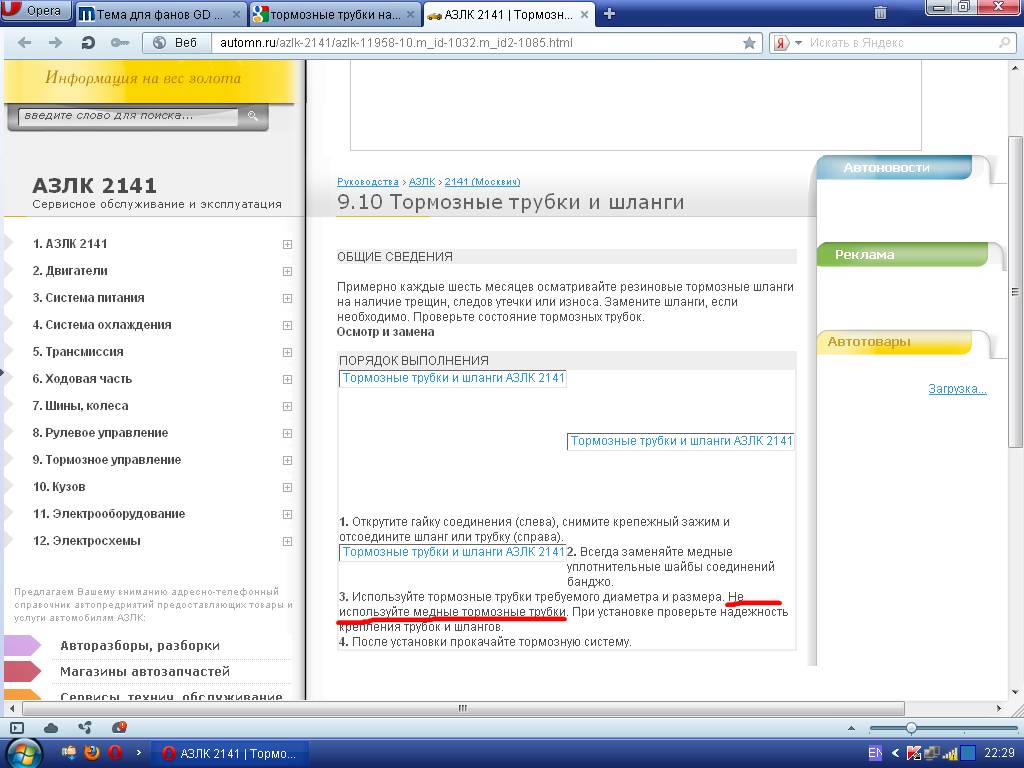Click the "Загрузка..." link
The height and width of the screenshot is (768, 1024).
(957, 389)
